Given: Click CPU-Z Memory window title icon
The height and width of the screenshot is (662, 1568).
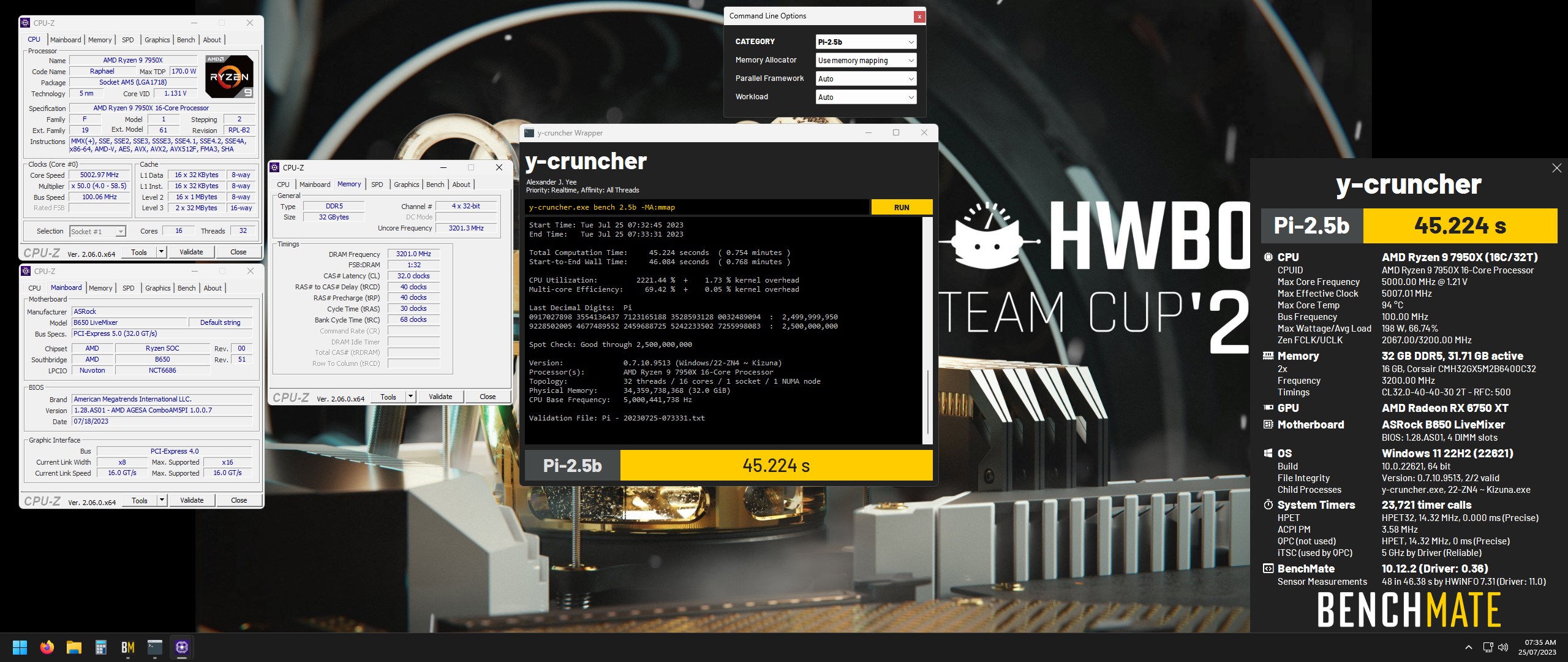Looking at the screenshot, I should (x=275, y=167).
